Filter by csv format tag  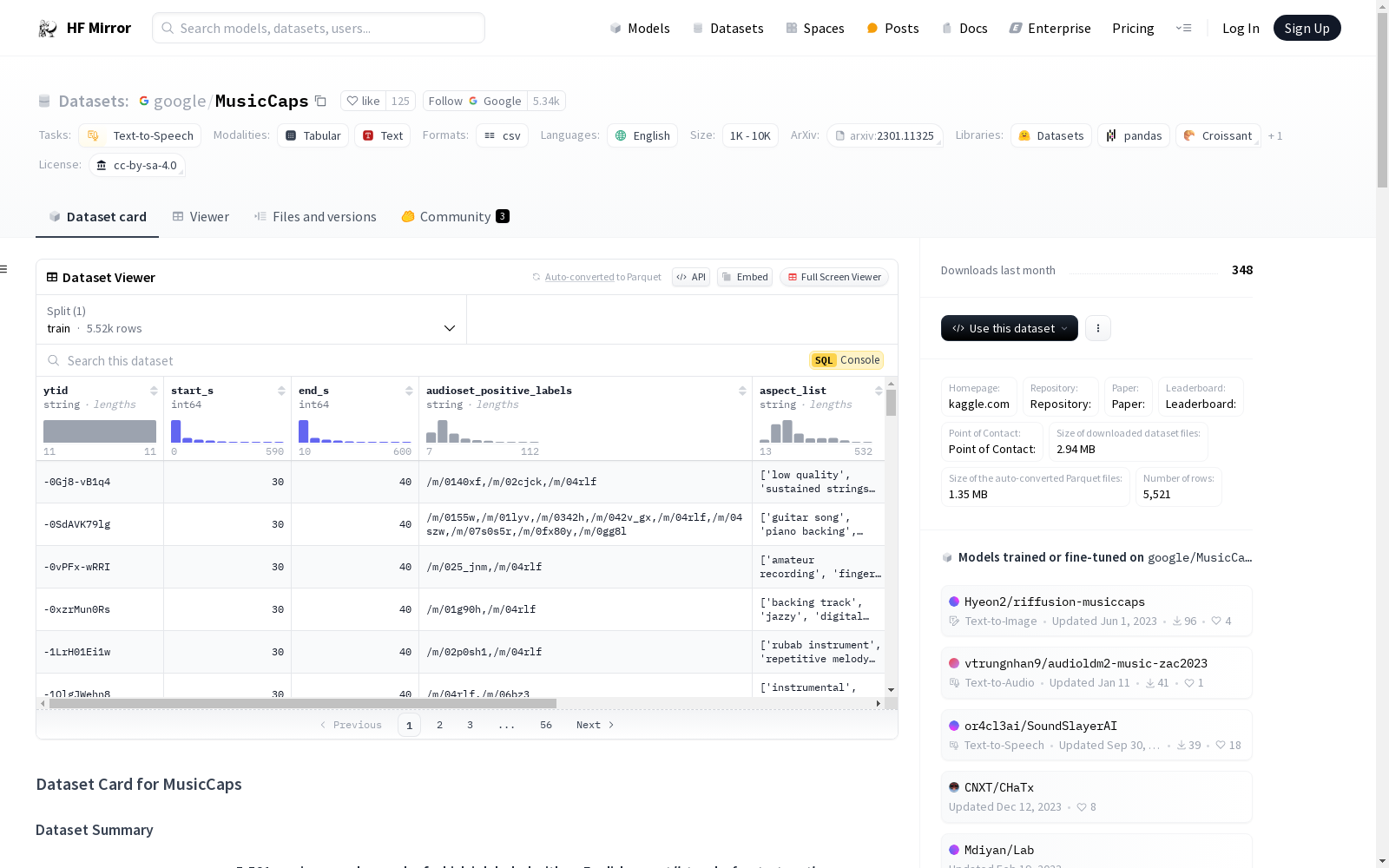(502, 135)
